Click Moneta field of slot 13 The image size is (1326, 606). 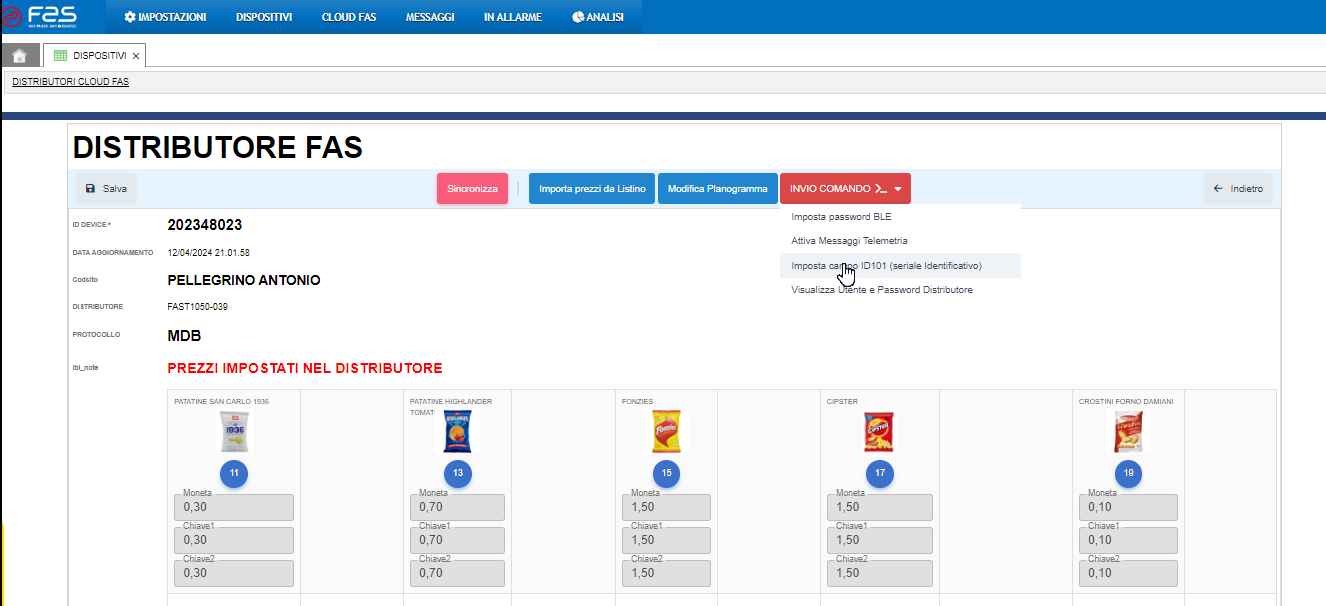tap(458, 507)
